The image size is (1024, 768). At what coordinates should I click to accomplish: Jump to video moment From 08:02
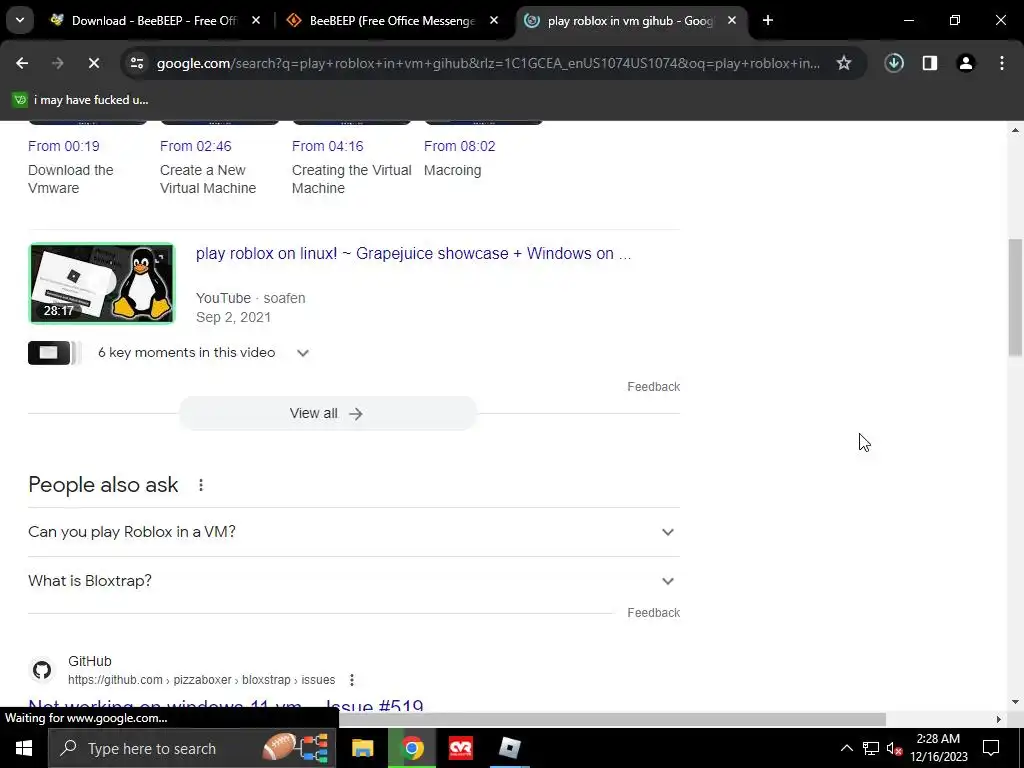(460, 146)
